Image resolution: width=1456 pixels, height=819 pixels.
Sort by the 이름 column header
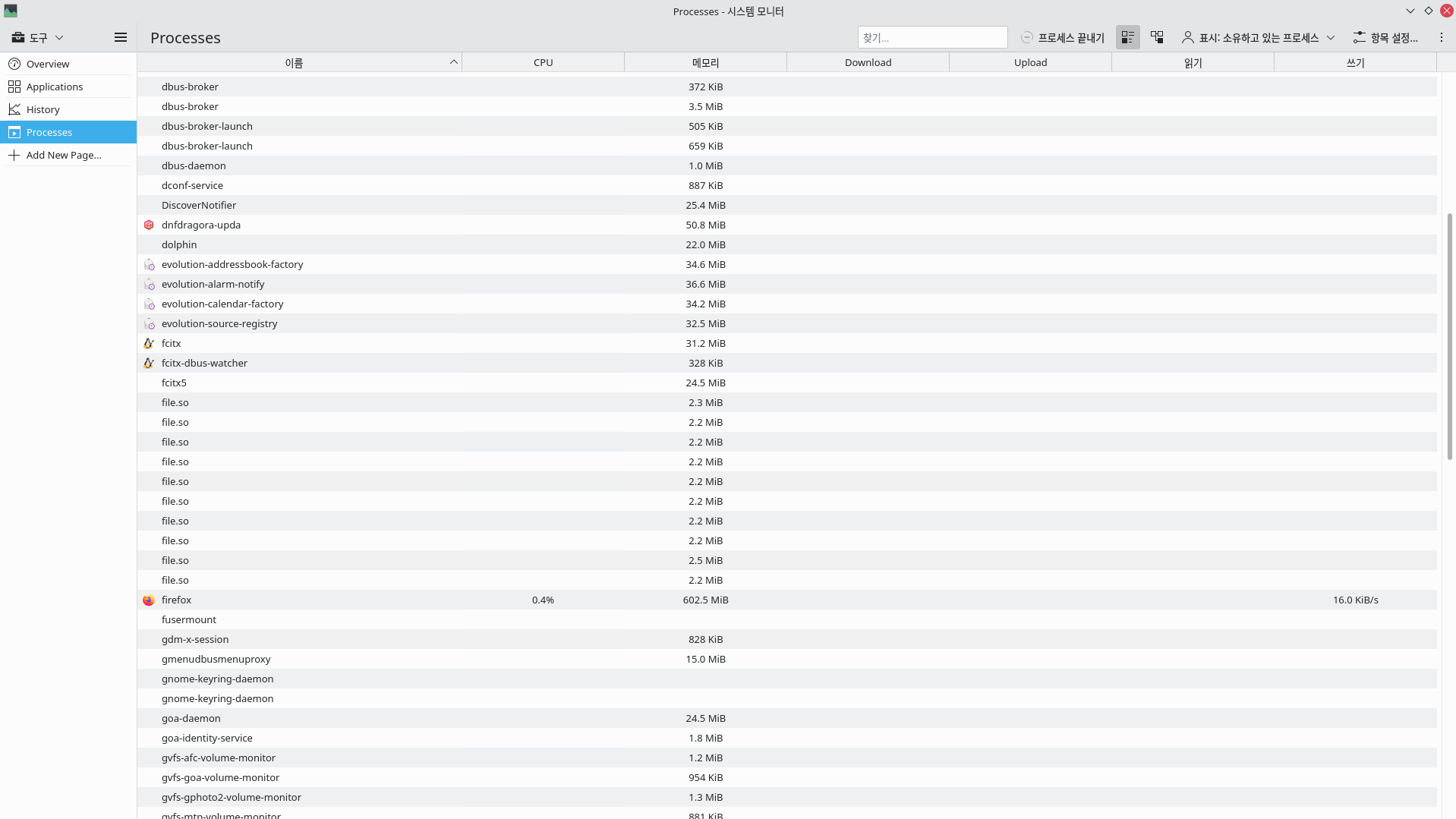(x=299, y=62)
